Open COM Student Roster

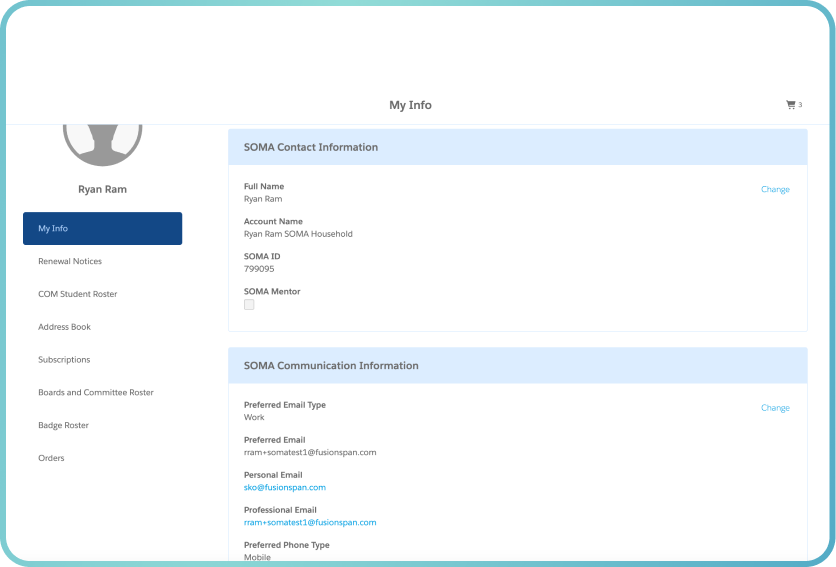click(x=77, y=294)
